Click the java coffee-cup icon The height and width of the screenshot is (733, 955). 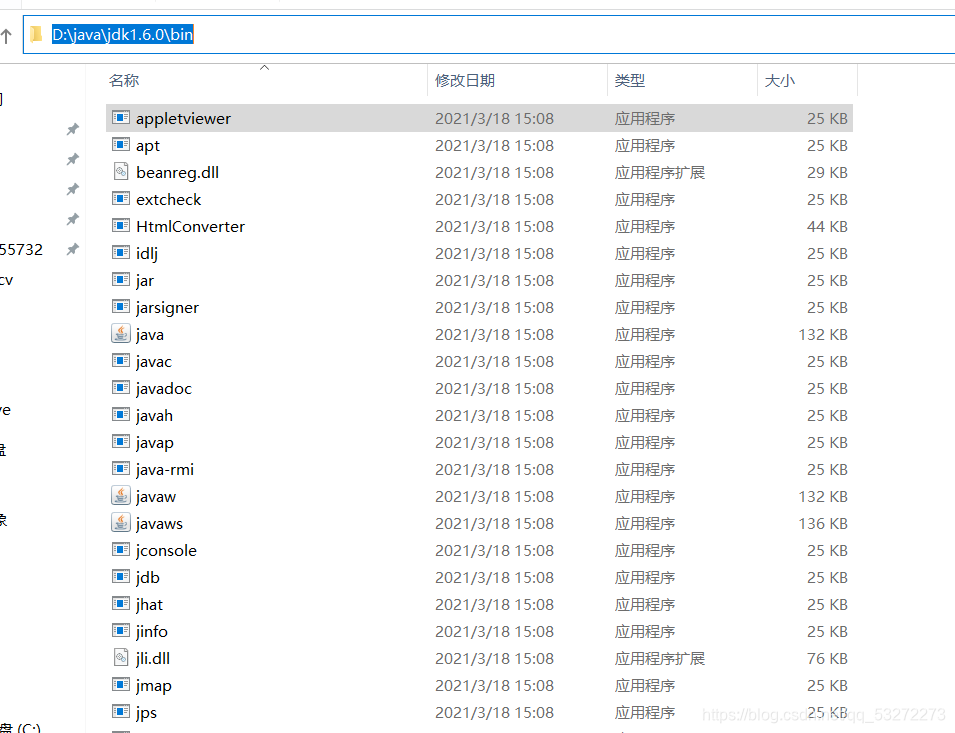(x=121, y=334)
